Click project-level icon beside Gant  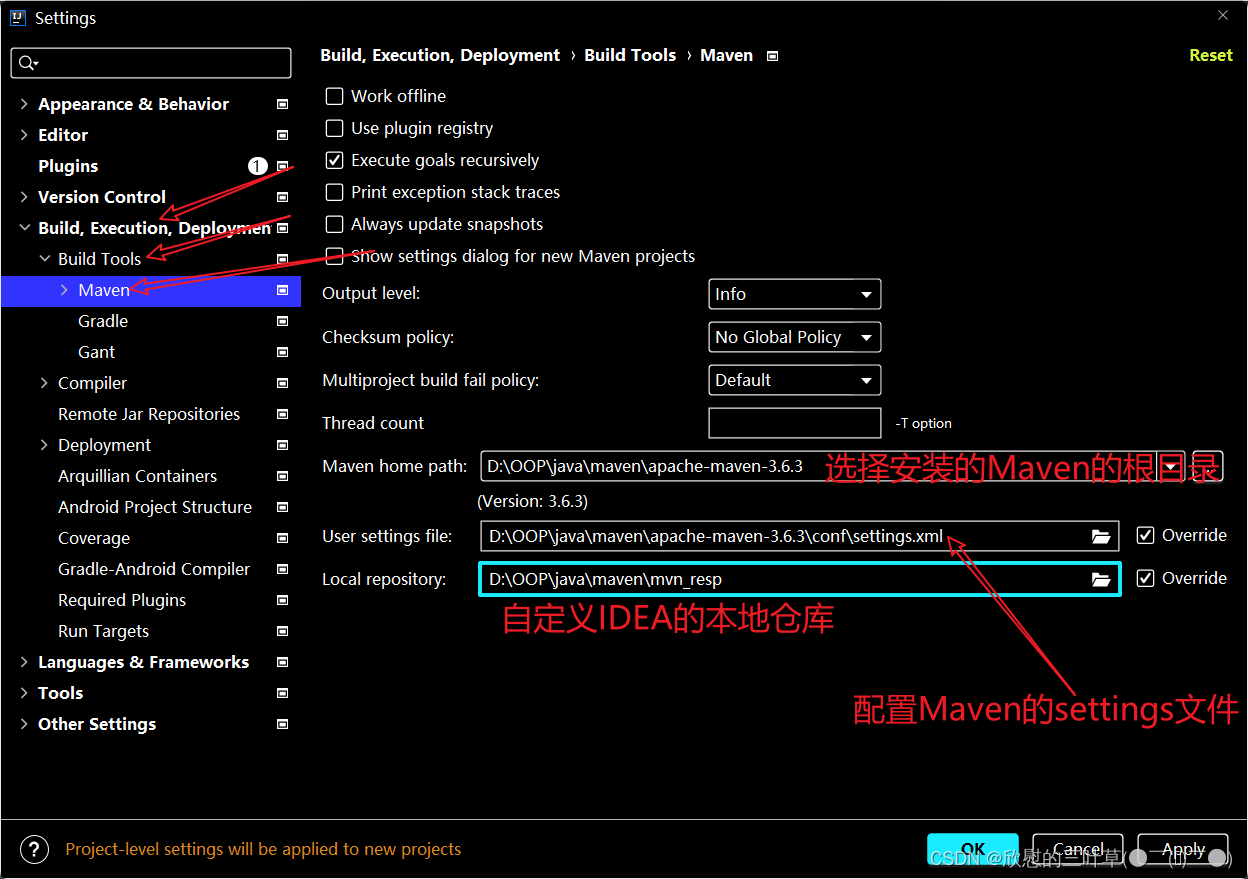[283, 352]
